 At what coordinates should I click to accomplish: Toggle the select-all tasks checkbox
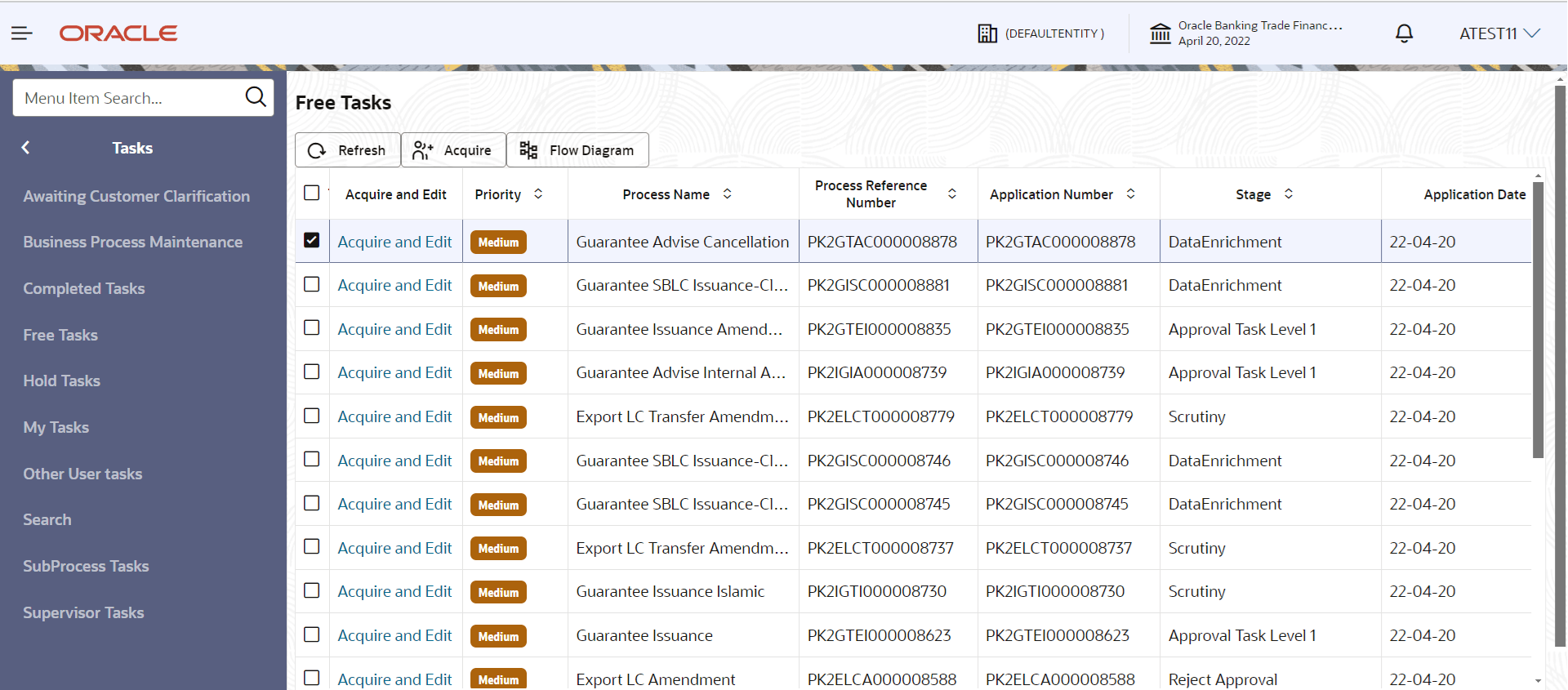click(x=311, y=193)
